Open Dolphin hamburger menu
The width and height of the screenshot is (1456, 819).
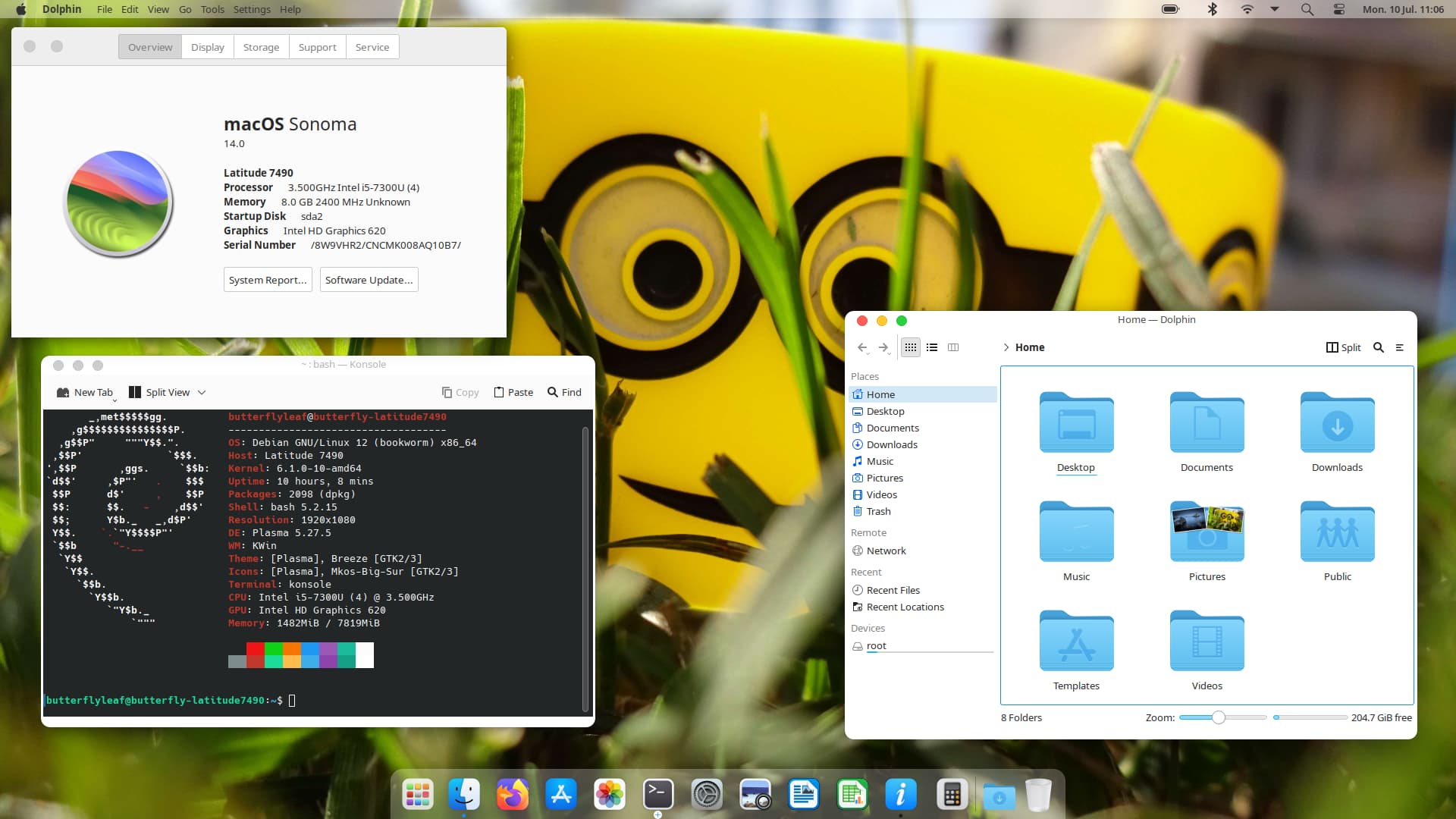[1400, 347]
